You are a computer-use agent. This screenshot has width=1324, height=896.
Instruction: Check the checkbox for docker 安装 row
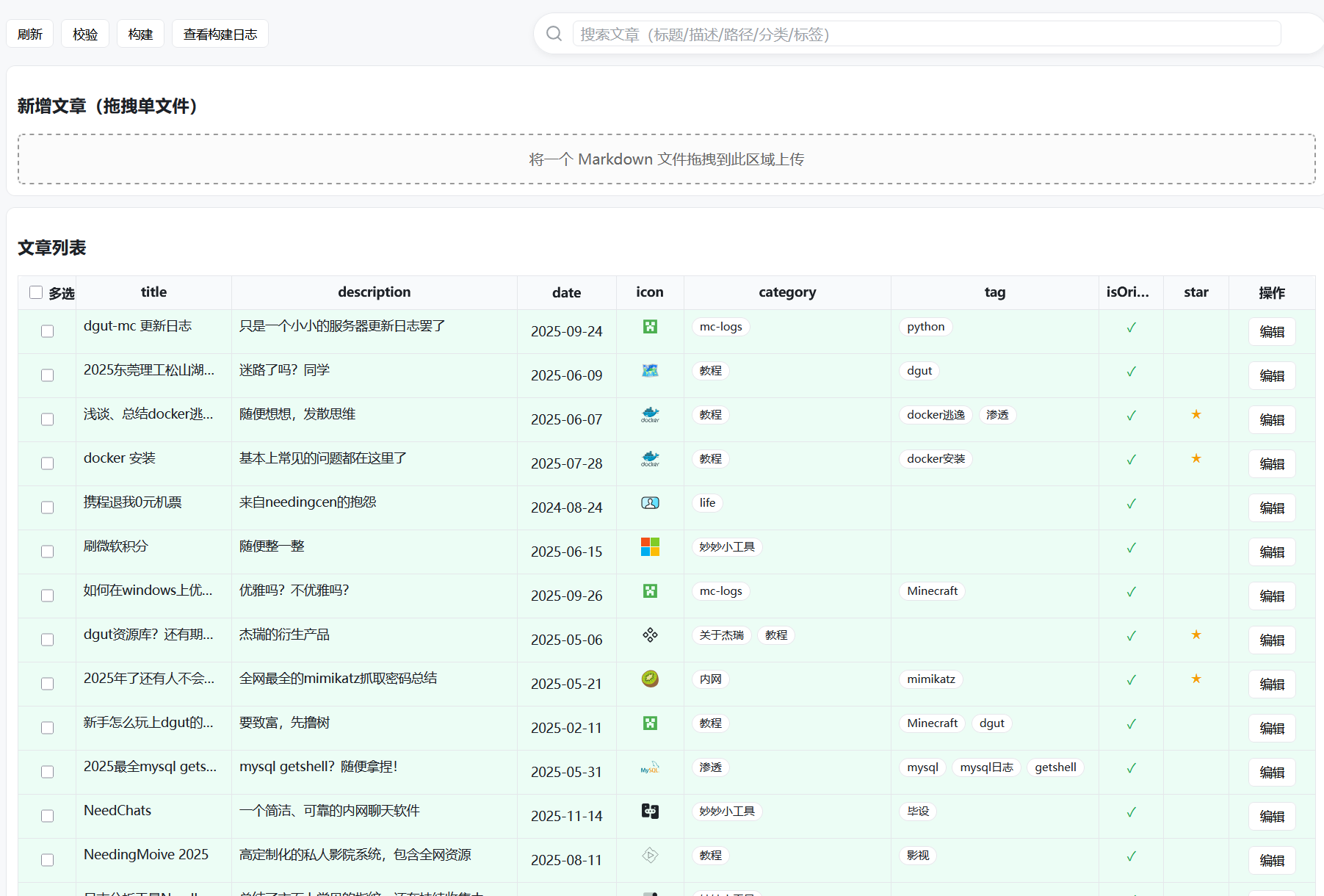pyautogui.click(x=47, y=463)
